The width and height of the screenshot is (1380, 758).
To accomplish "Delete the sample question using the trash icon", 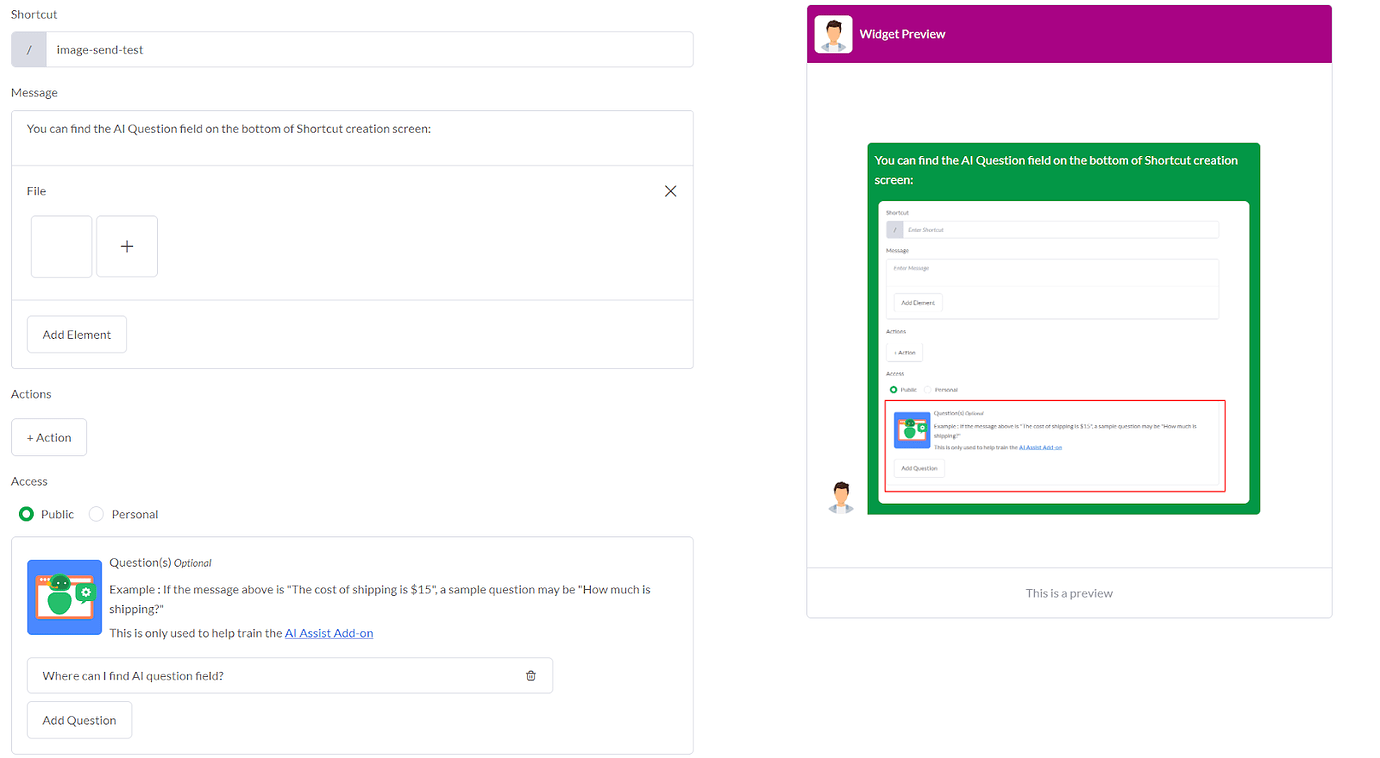I will pos(531,675).
